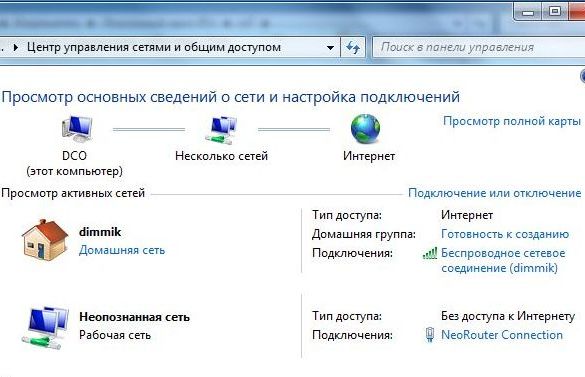Click the Интернет globe icon
Viewport: 585px width, 377px height.
[x=365, y=129]
